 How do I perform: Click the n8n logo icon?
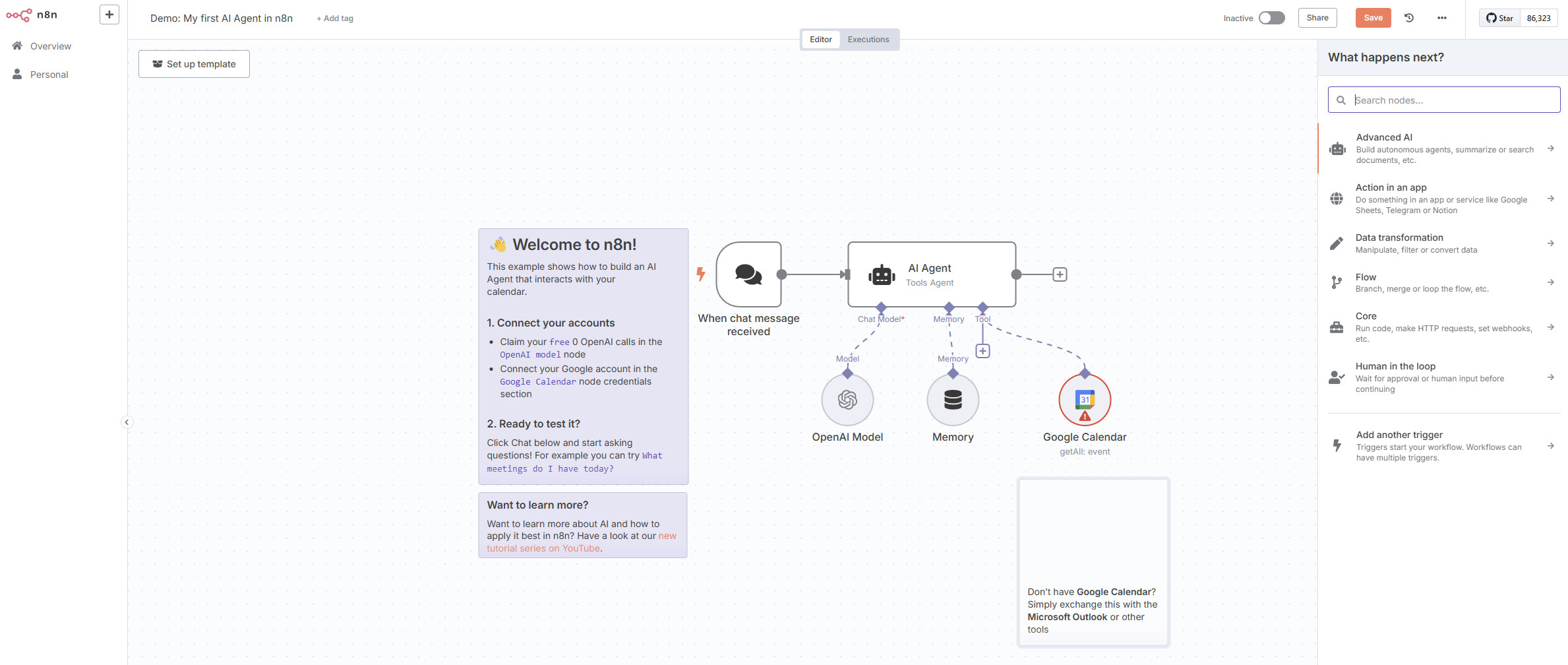18,15
